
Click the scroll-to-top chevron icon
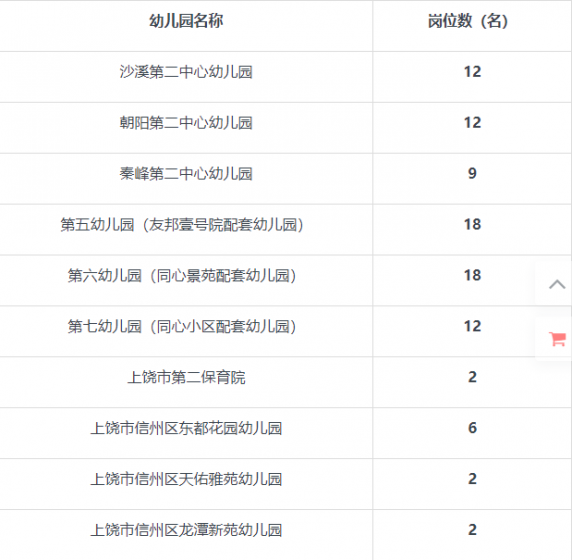[x=557, y=284]
